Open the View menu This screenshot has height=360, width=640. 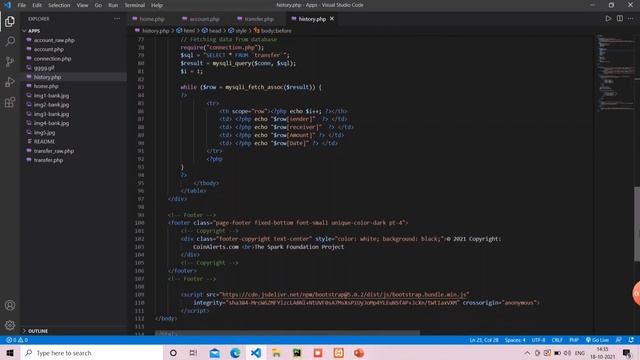pyautogui.click(x=82, y=5)
